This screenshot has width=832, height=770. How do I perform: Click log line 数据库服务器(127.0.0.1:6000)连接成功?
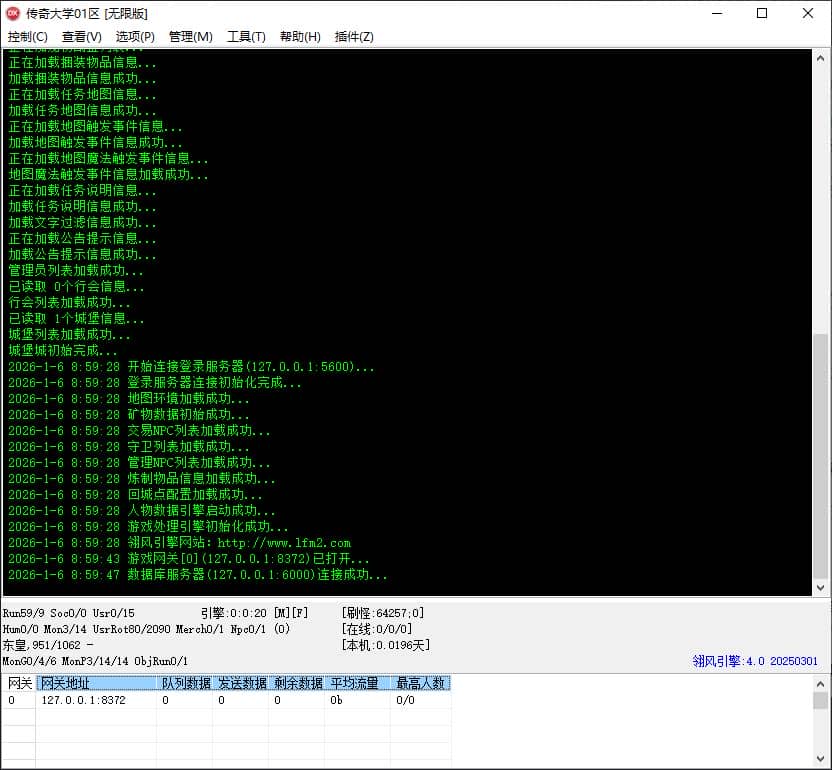pos(197,575)
